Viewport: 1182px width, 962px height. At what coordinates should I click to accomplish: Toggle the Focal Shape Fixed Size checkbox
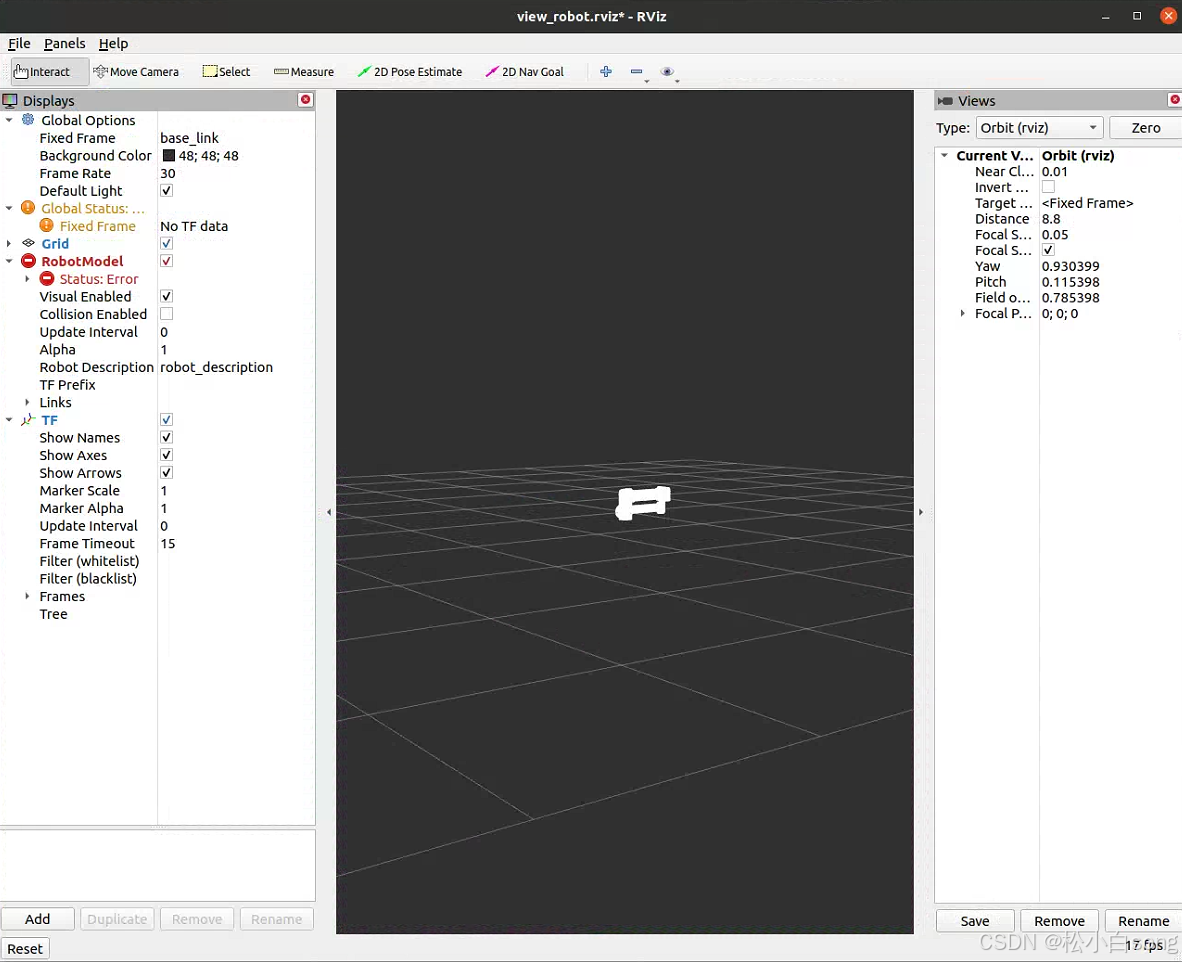coord(1048,250)
